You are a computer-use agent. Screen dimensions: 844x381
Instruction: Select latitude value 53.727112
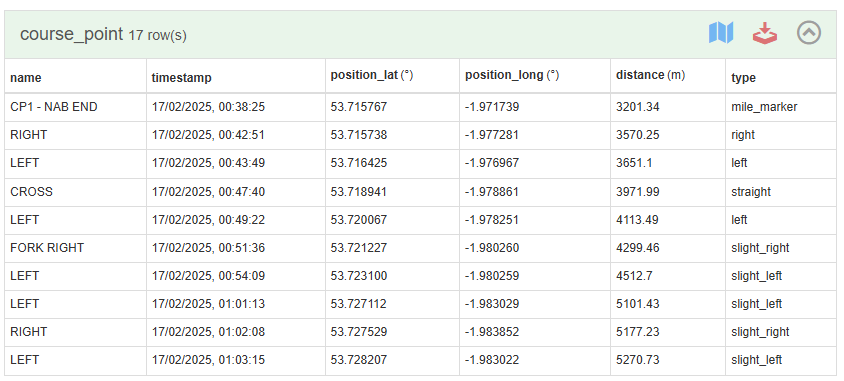358,304
